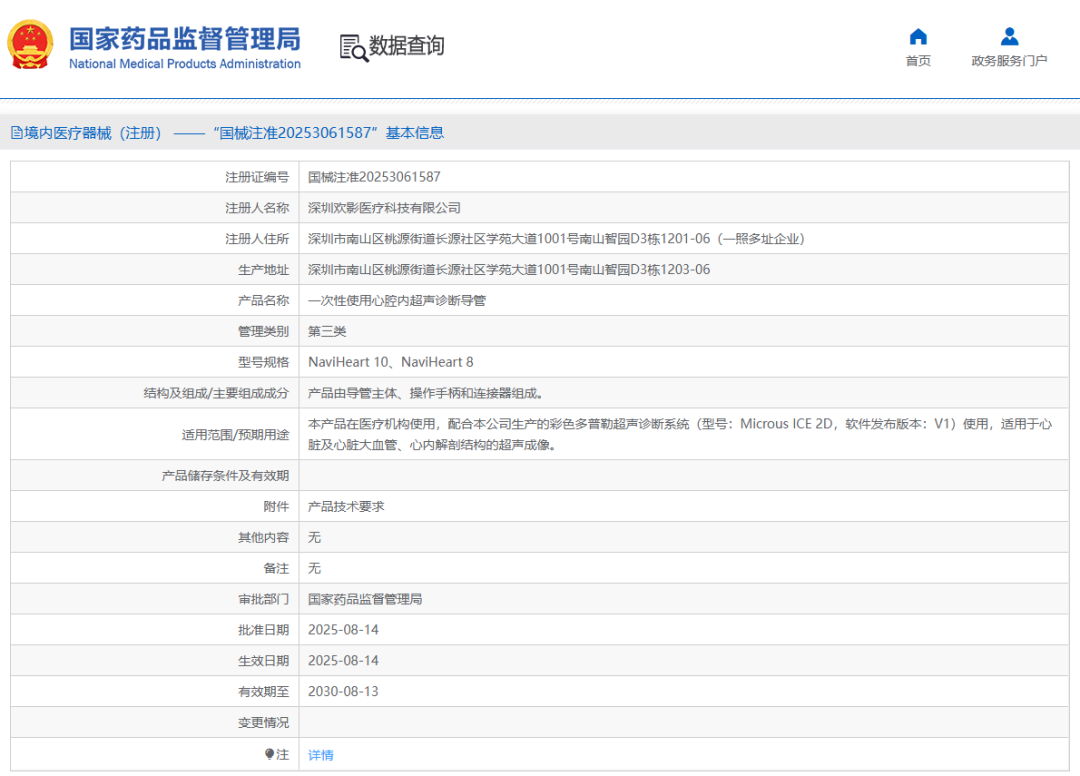Click the lightbulb icon beside 注
The width and height of the screenshot is (1080, 776).
(269, 754)
